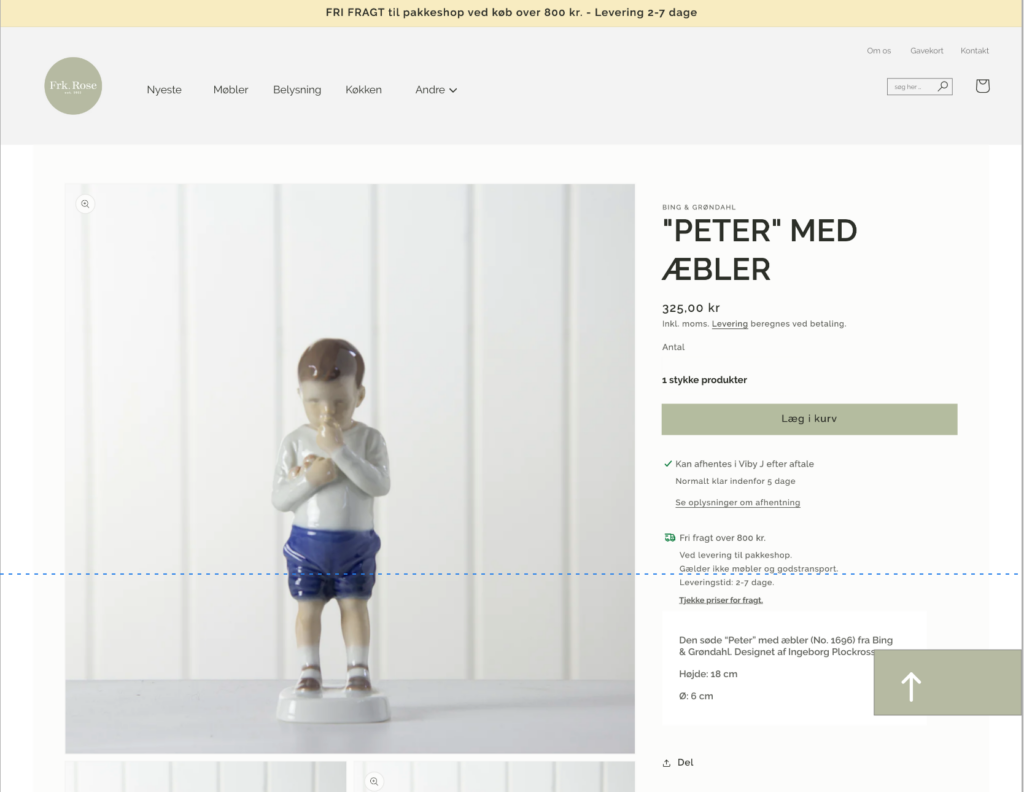Click the Frk. Rose logo
The image size is (1024, 792).
coord(73,86)
